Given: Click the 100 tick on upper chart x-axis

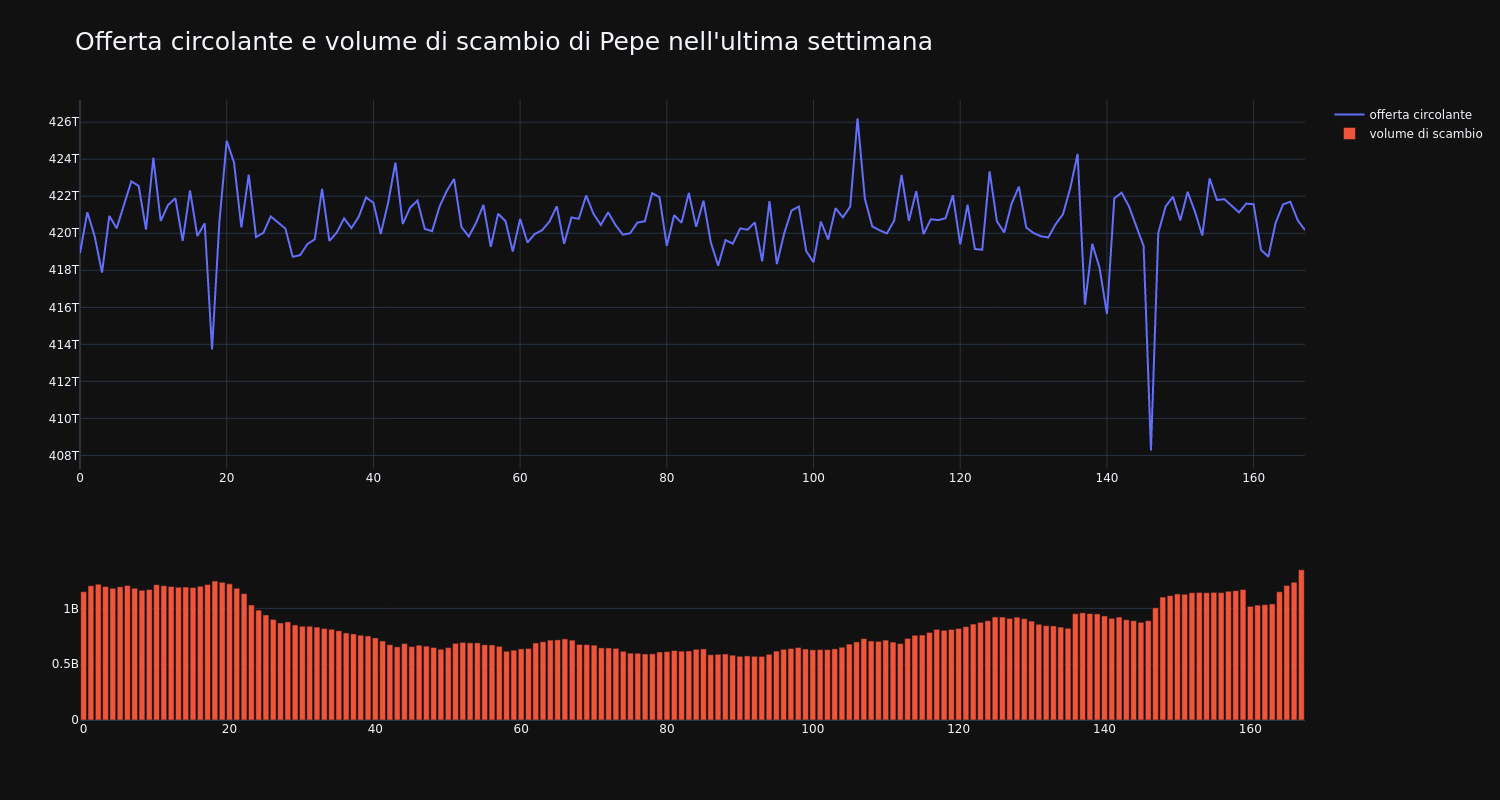Looking at the screenshot, I should [x=813, y=478].
